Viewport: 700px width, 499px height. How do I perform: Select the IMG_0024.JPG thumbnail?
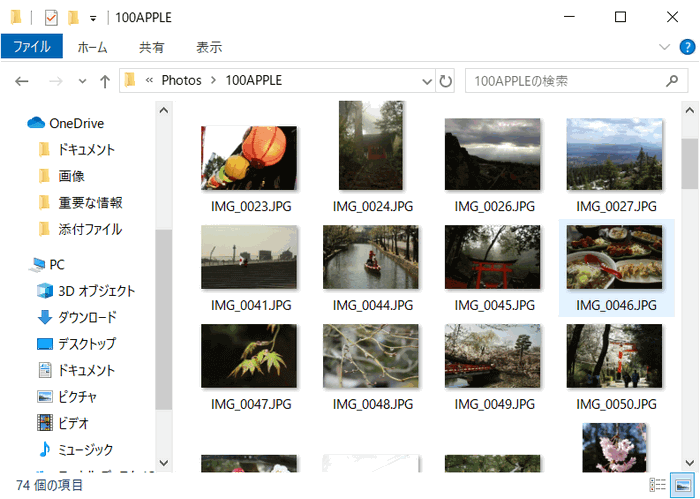coord(371,146)
